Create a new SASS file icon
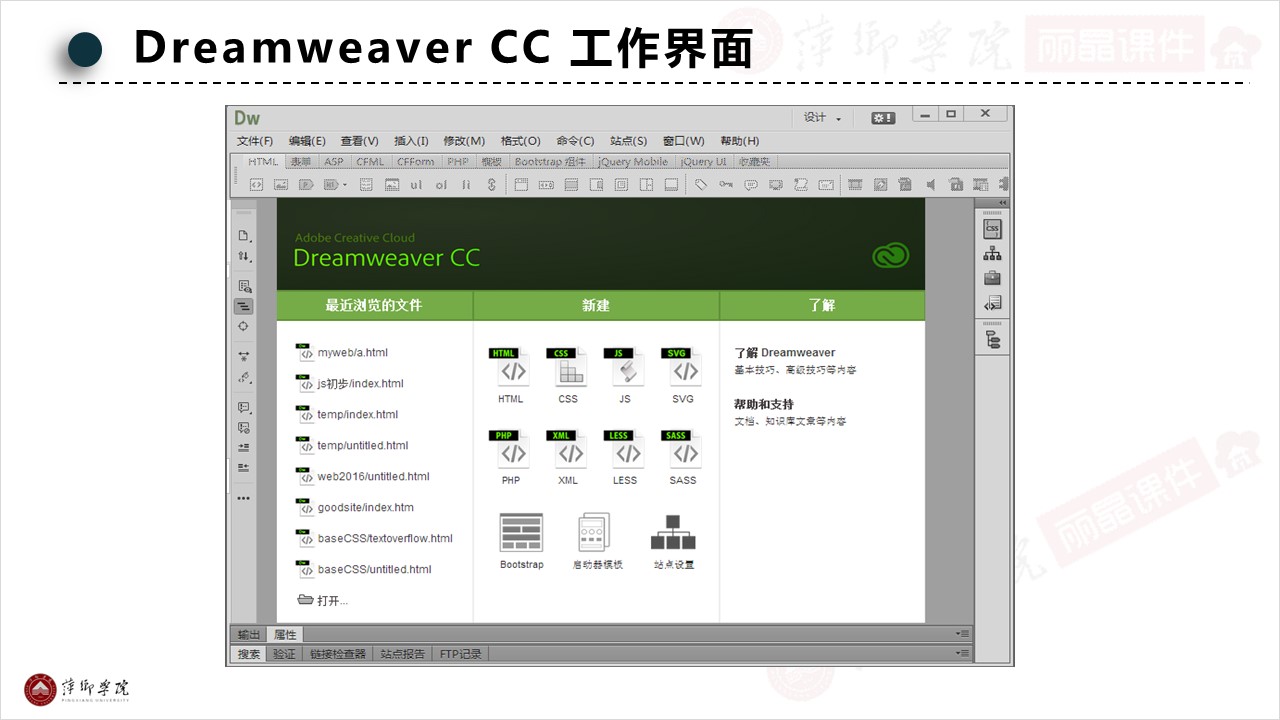The height and width of the screenshot is (720, 1280). 682,449
